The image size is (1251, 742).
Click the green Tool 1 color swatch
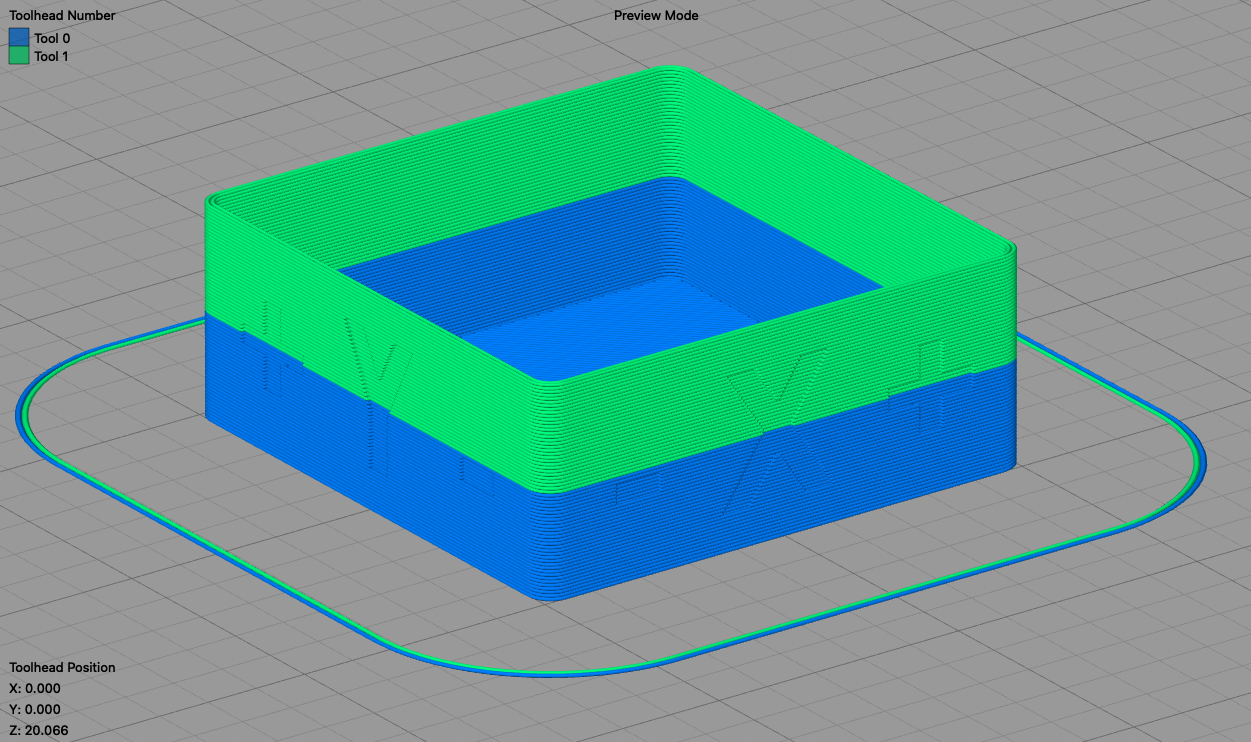click(19, 56)
